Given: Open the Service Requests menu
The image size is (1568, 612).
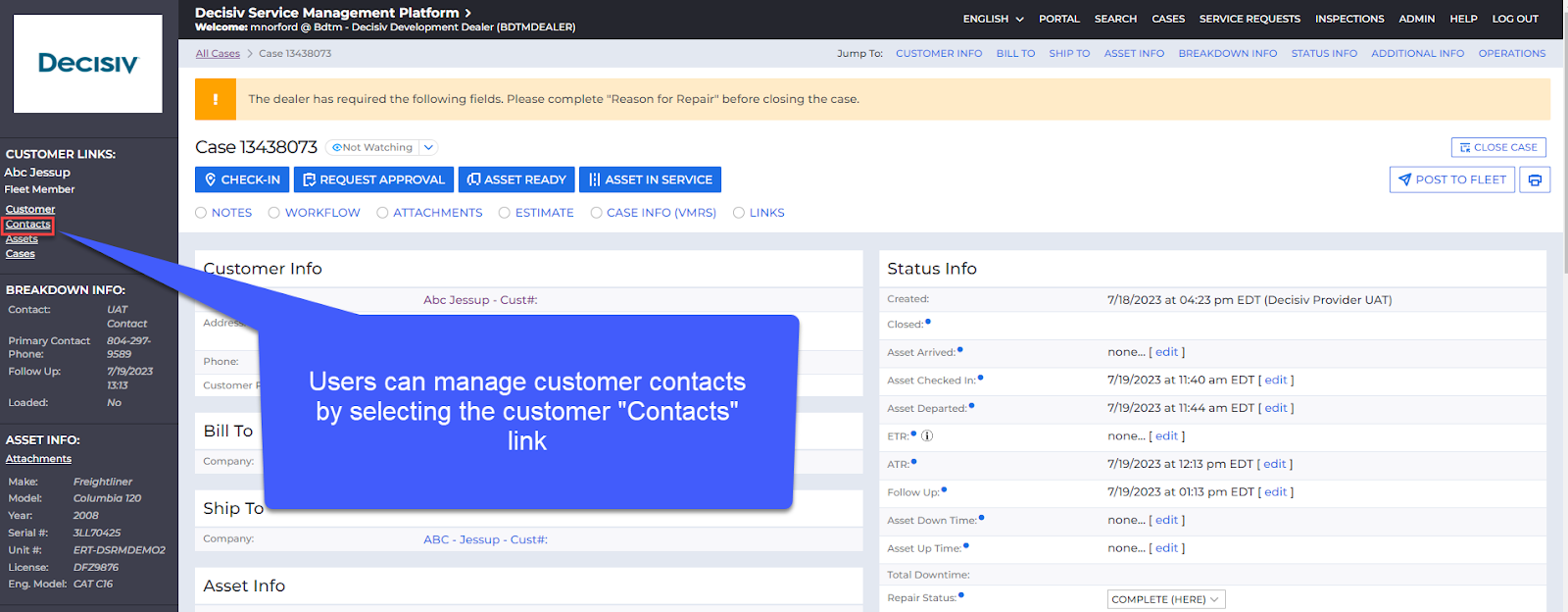Looking at the screenshot, I should coord(1249,19).
